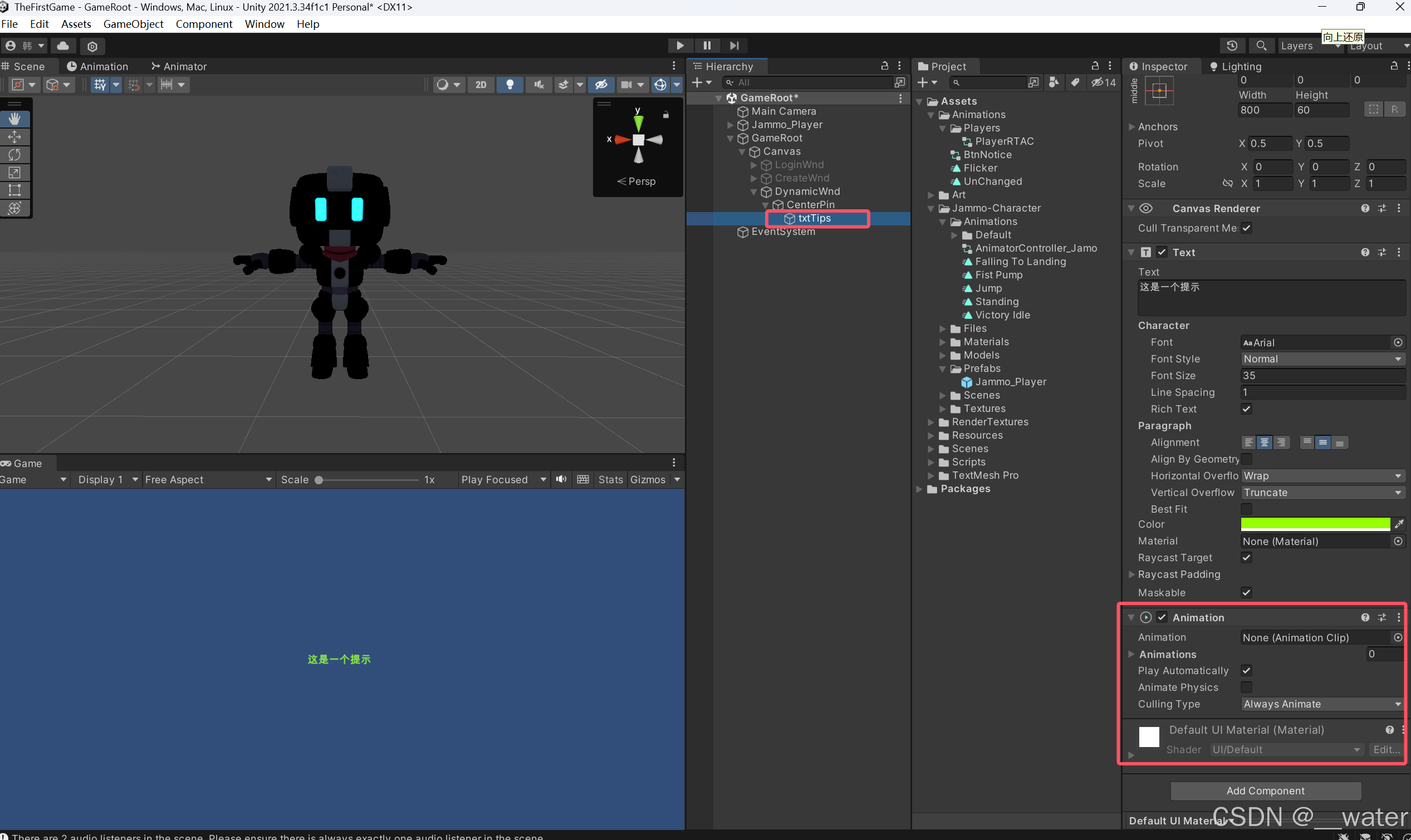The width and height of the screenshot is (1411, 840).
Task: Click the Add Component button
Action: 1265,791
